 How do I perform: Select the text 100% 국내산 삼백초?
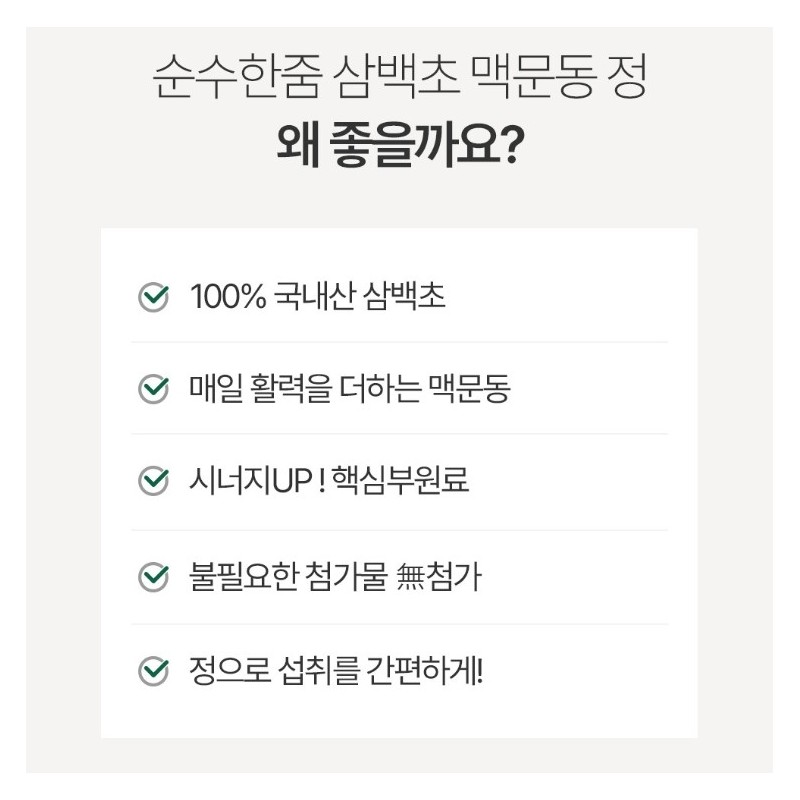(x=317, y=296)
